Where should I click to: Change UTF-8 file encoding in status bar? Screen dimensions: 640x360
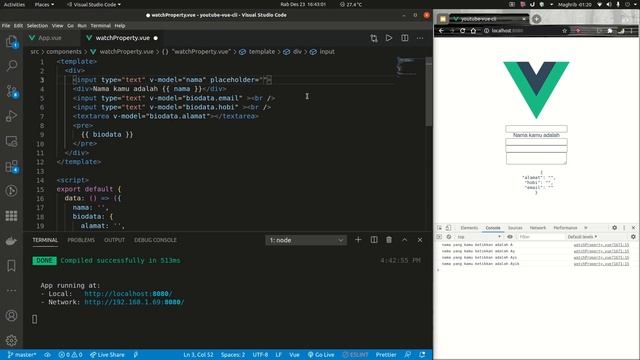point(260,355)
